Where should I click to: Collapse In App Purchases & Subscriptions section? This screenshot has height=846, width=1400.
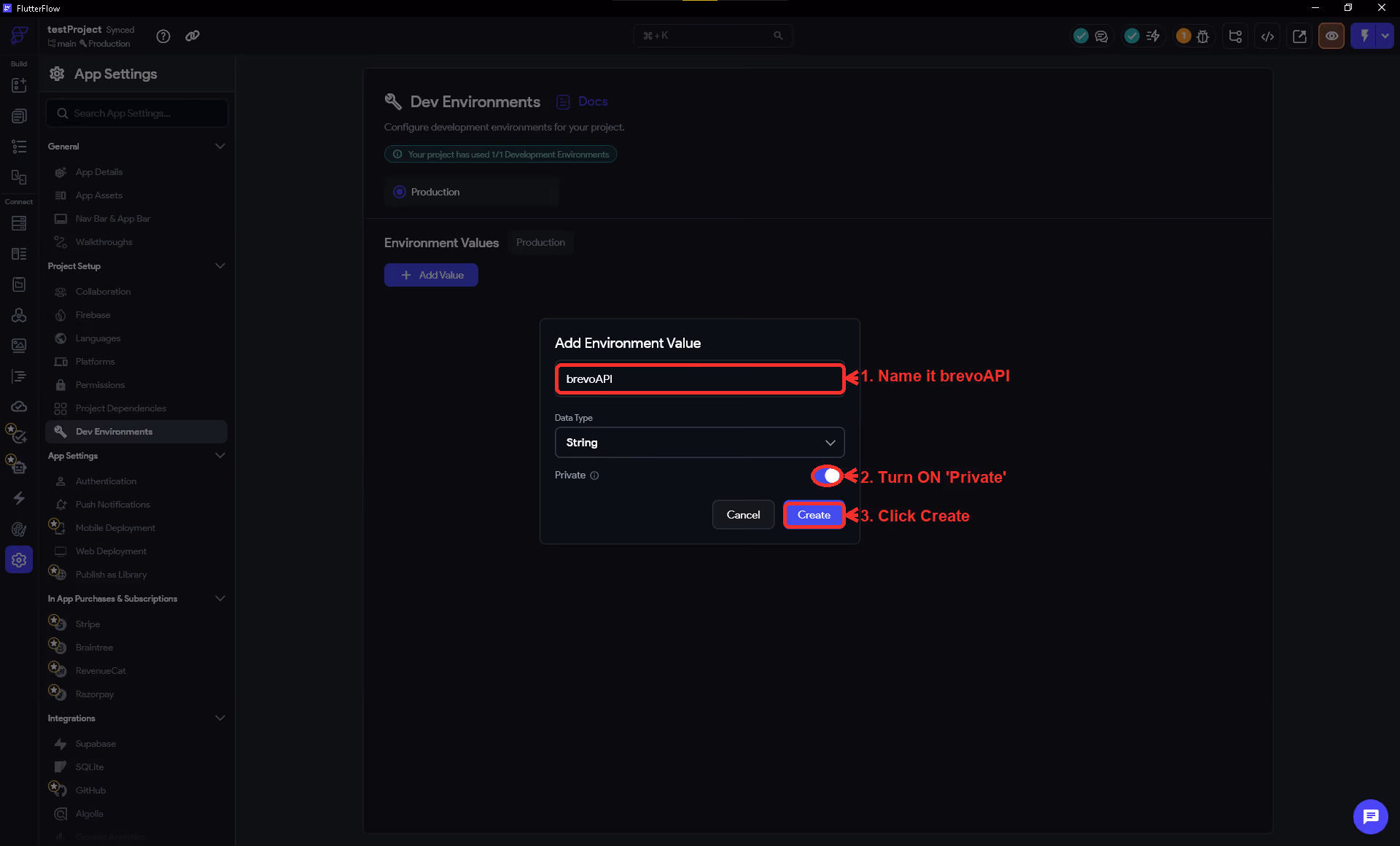pyautogui.click(x=220, y=599)
